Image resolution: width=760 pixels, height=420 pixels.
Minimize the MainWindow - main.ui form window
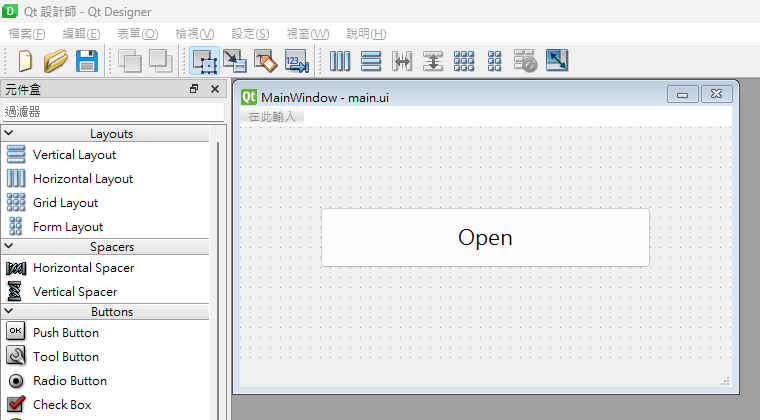682,94
